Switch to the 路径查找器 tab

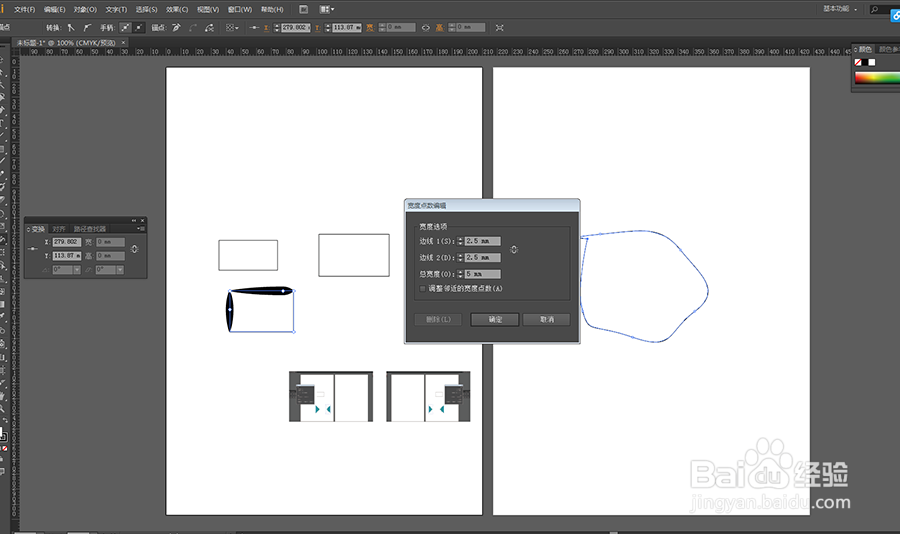(90, 229)
